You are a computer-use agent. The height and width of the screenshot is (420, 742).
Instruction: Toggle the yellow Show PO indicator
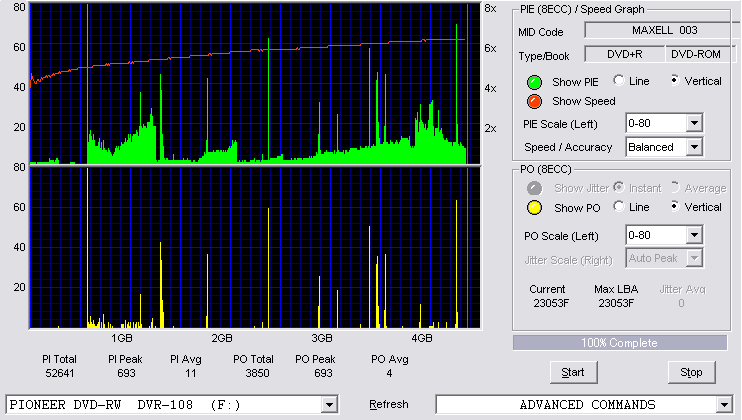click(x=534, y=208)
